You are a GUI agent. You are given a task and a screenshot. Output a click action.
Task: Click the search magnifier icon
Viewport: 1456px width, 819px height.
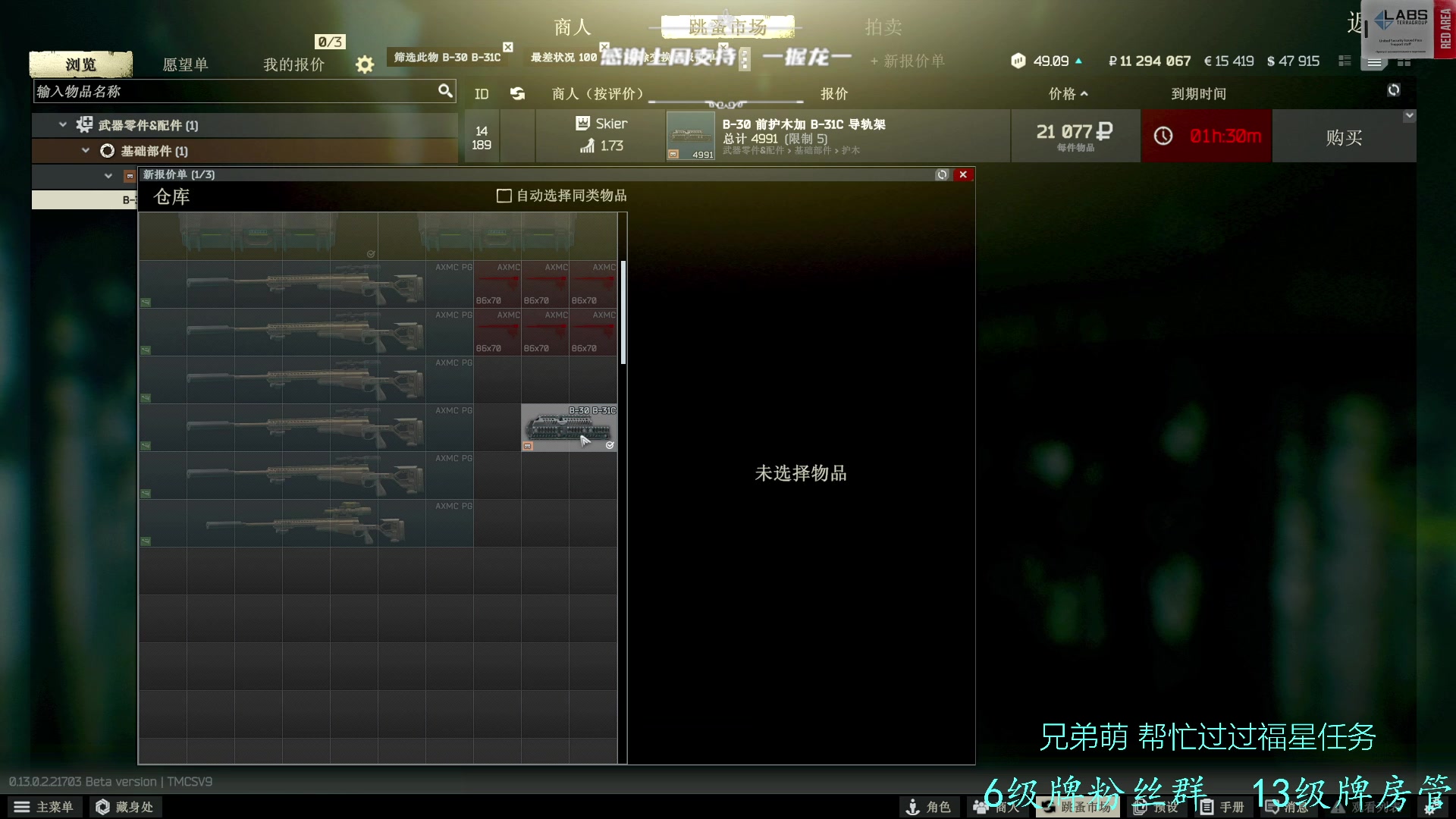445,91
